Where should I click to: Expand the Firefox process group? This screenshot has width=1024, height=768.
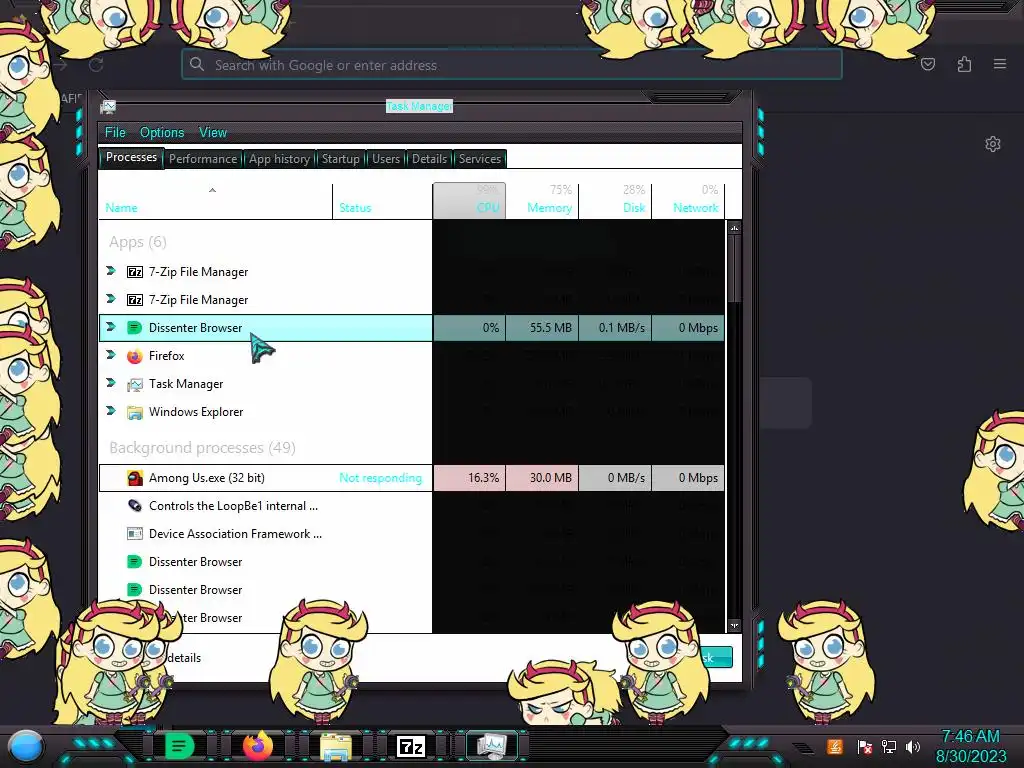(111, 355)
